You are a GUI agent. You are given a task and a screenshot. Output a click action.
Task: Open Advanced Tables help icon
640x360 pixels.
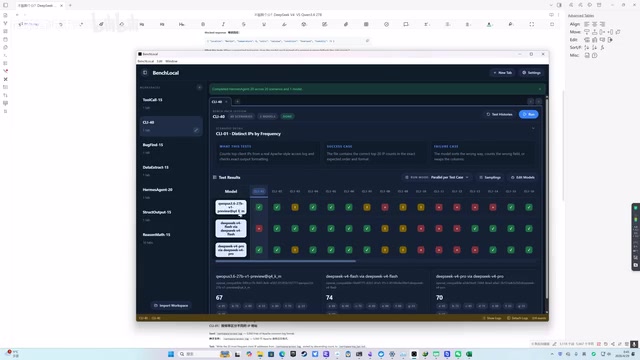(594, 55)
